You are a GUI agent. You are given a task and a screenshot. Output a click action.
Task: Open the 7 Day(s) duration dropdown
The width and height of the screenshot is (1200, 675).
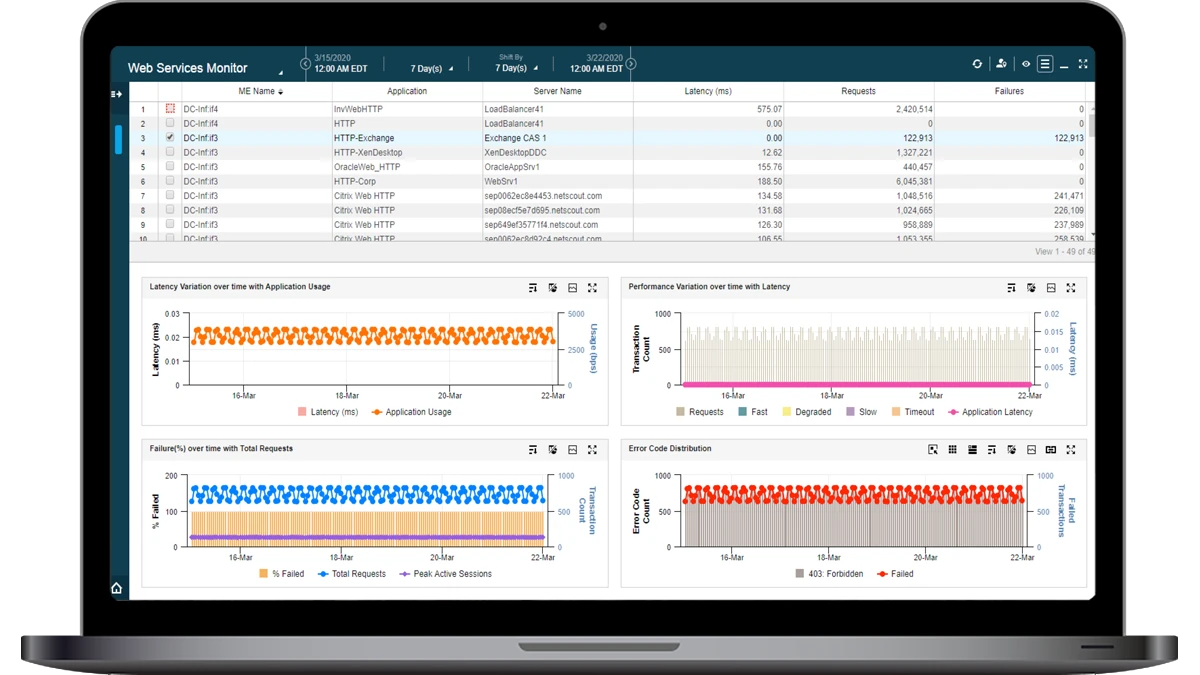[431, 69]
